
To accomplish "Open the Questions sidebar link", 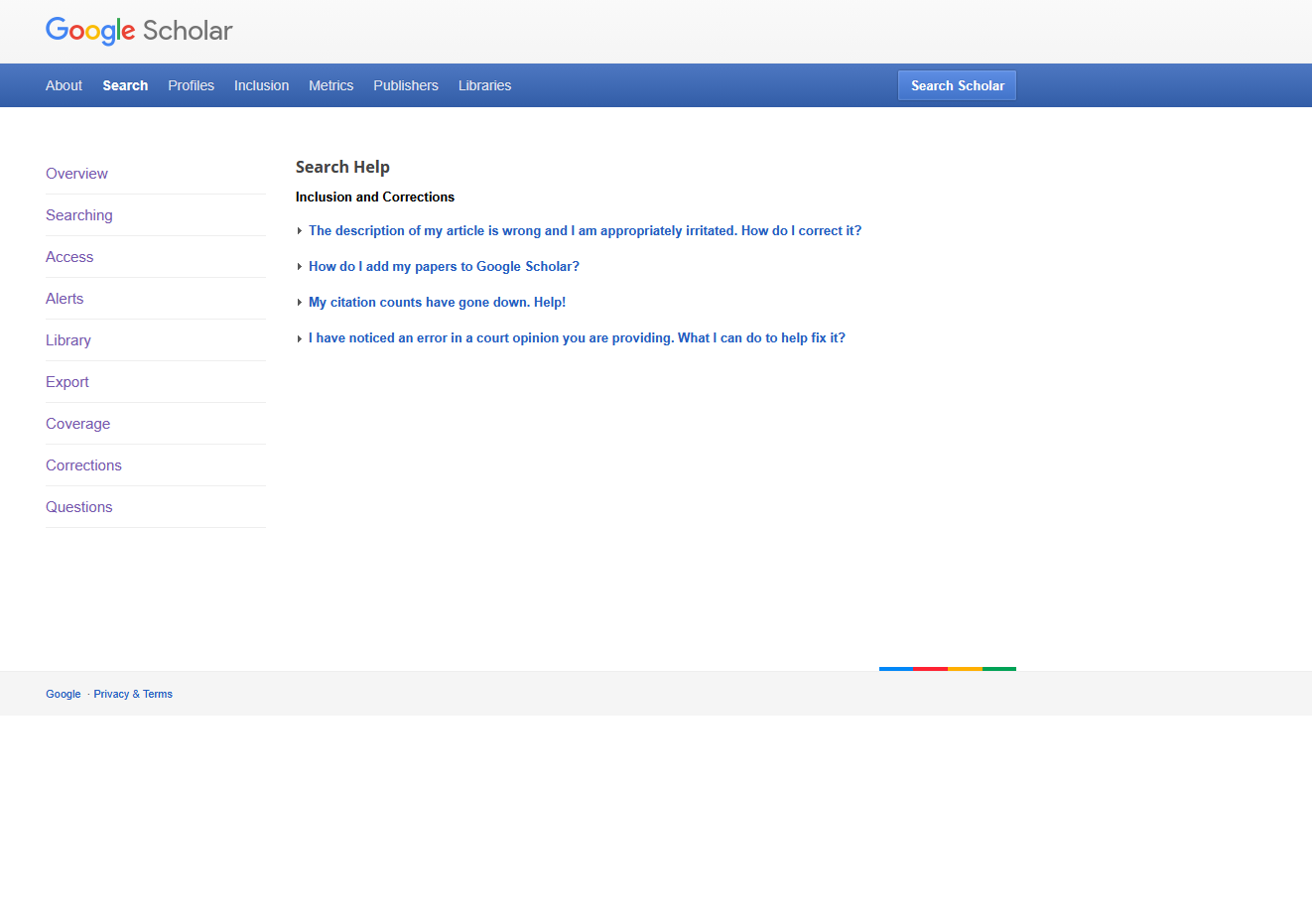I will (x=78, y=507).
